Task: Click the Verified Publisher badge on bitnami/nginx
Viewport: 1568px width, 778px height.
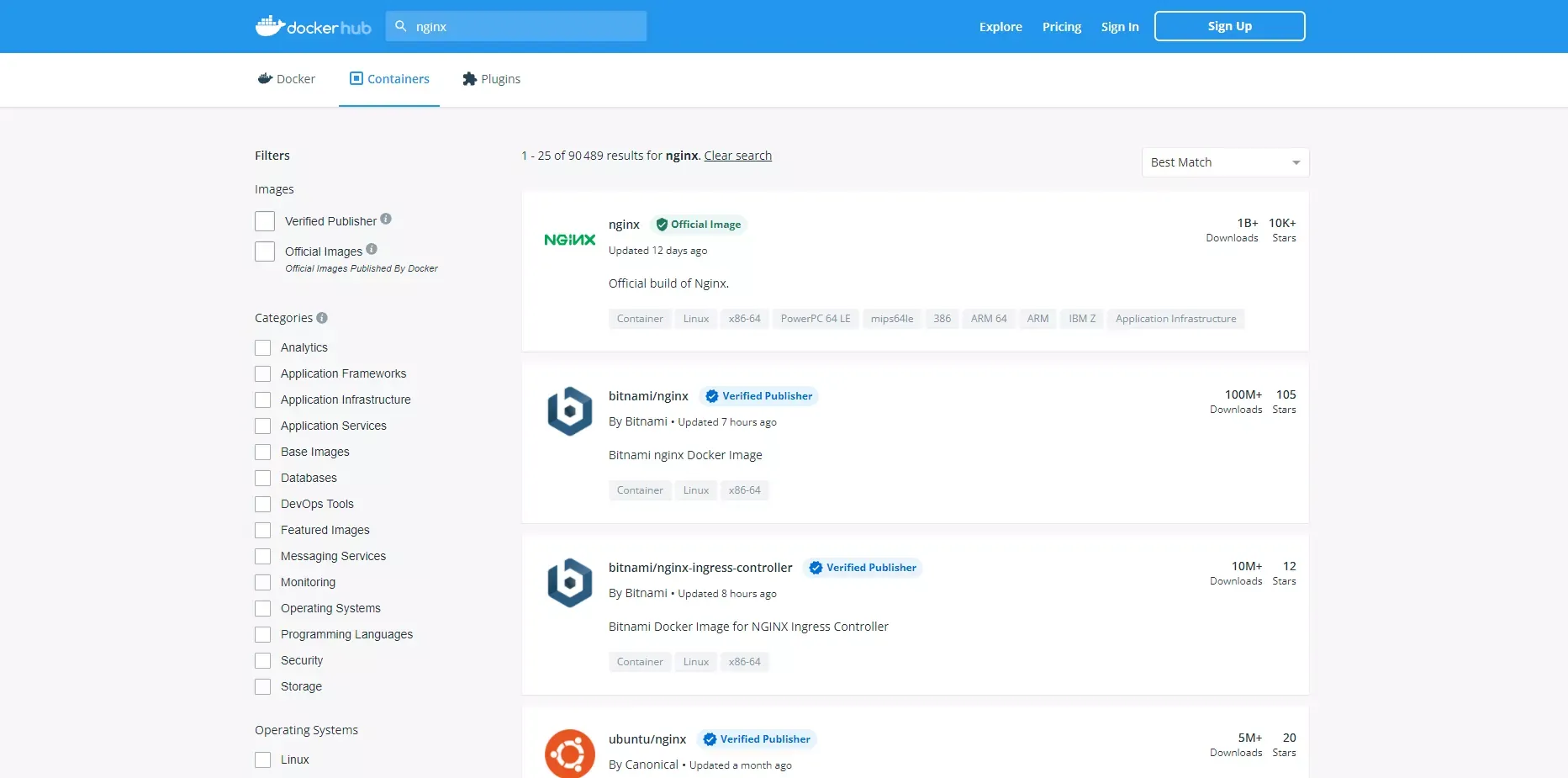Action: 758,395
